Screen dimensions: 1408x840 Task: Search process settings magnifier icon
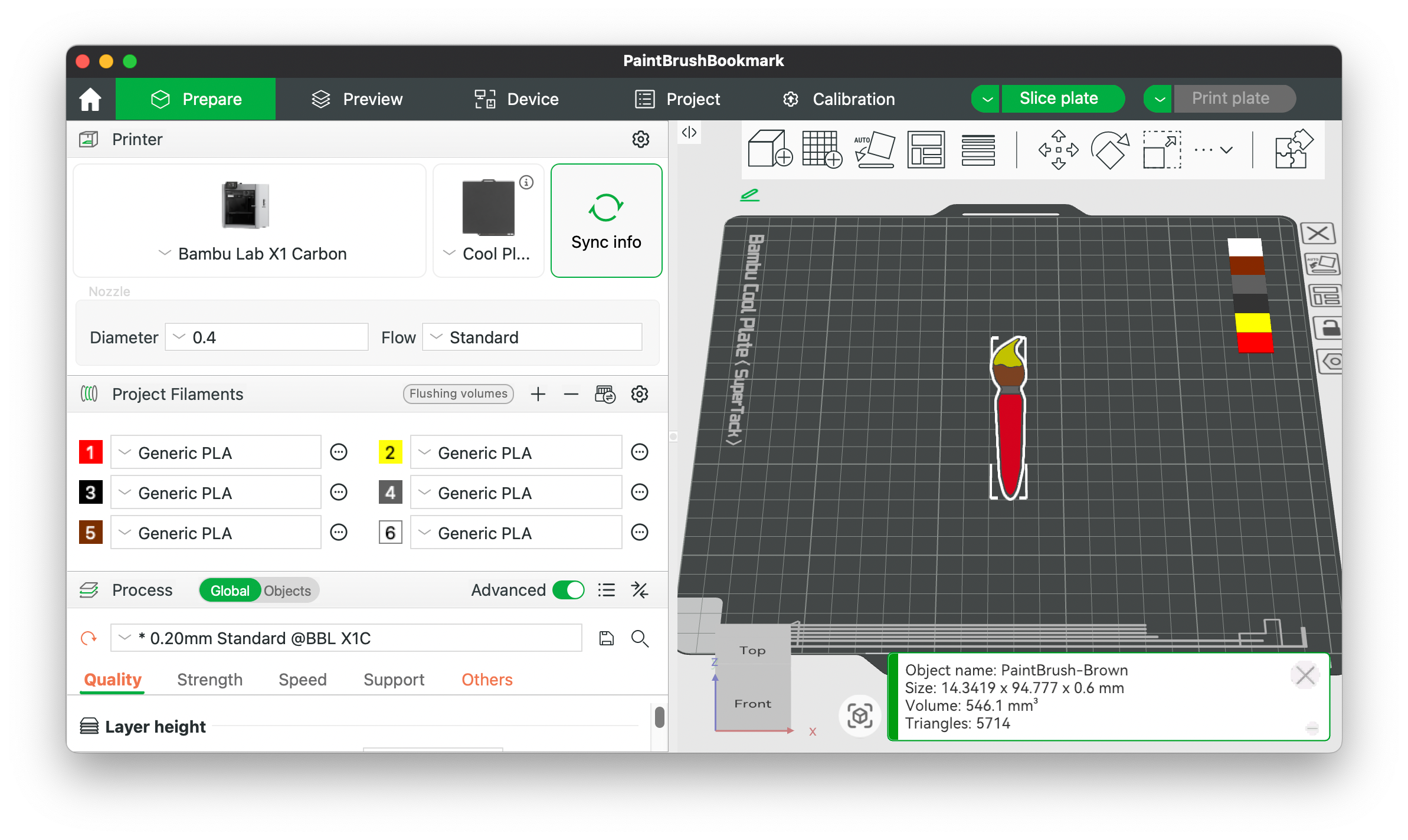pyautogui.click(x=640, y=638)
